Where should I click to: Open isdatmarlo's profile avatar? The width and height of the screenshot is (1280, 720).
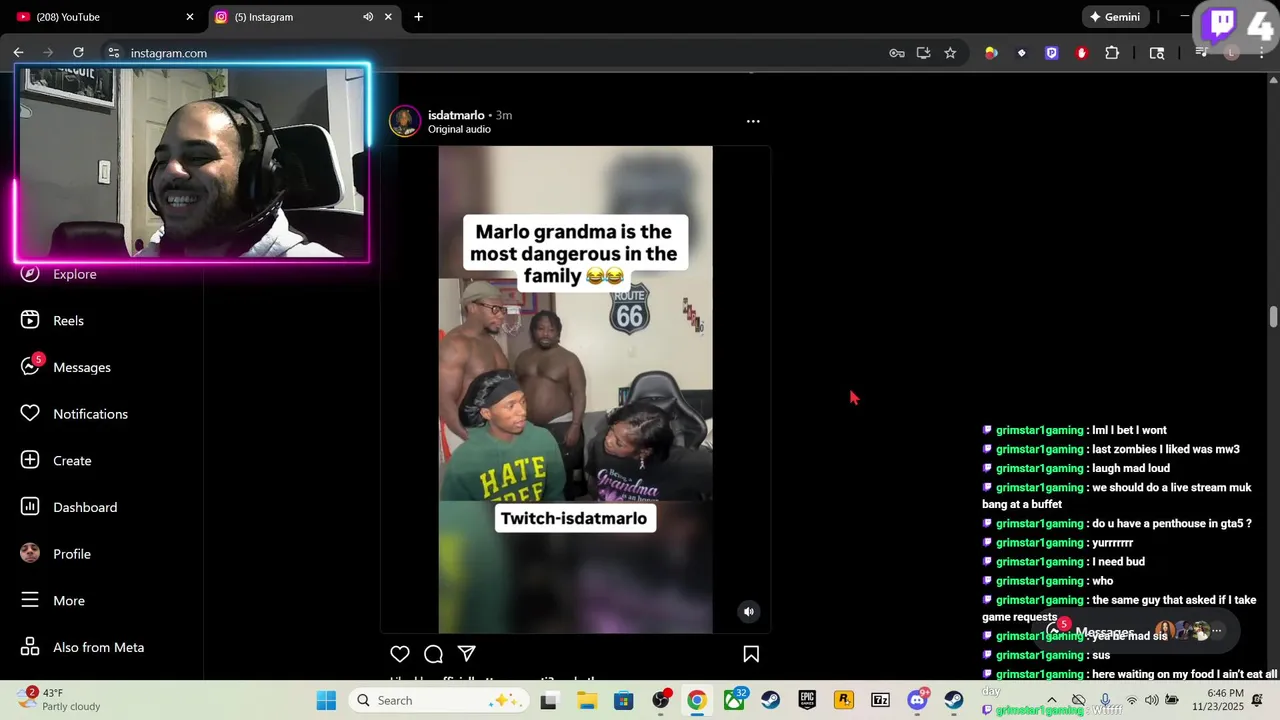pyautogui.click(x=405, y=121)
